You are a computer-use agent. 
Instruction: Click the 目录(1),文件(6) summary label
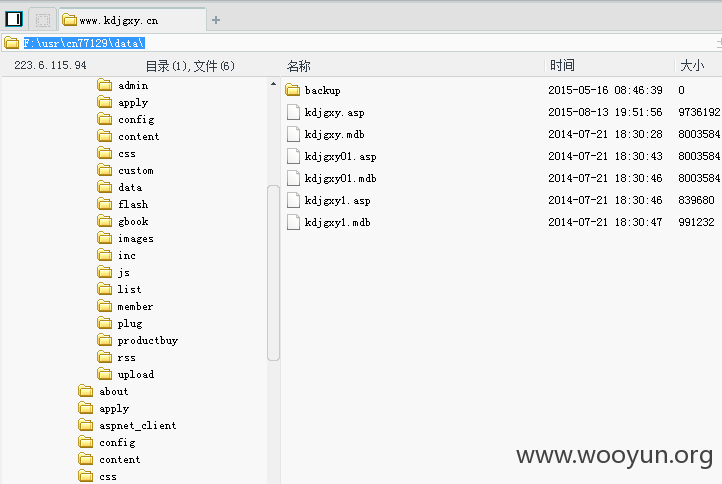[190, 66]
